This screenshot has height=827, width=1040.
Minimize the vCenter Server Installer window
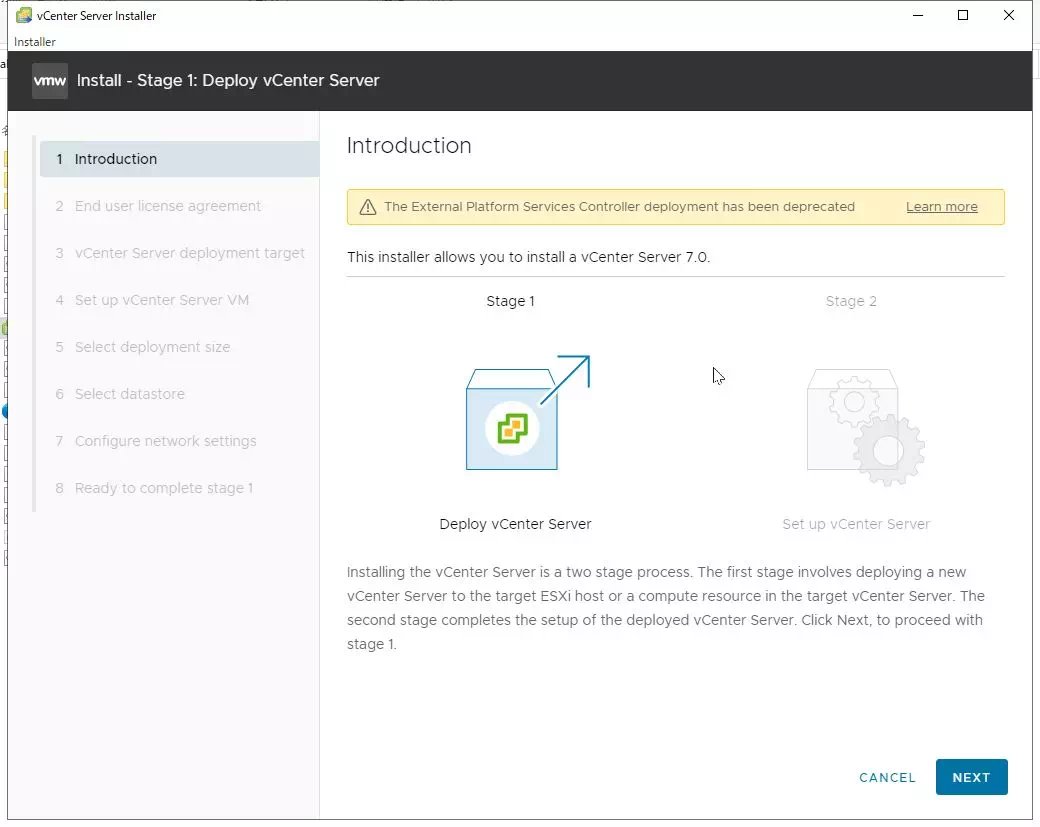918,15
